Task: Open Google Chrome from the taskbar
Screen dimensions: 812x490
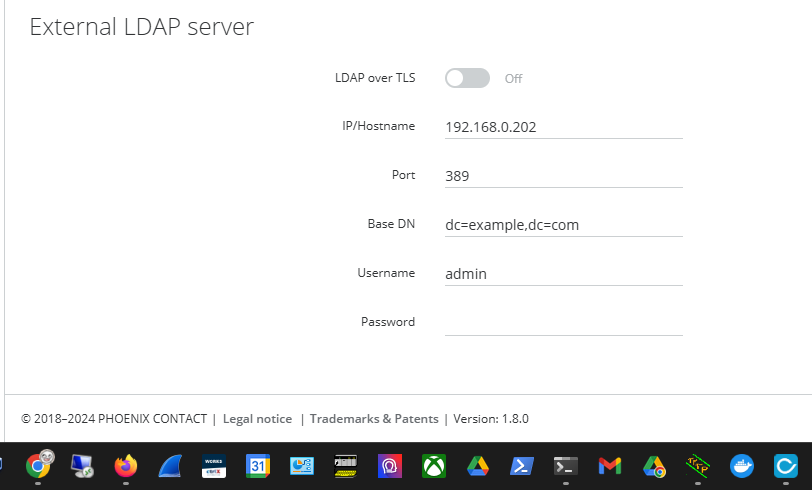Action: pos(38,466)
